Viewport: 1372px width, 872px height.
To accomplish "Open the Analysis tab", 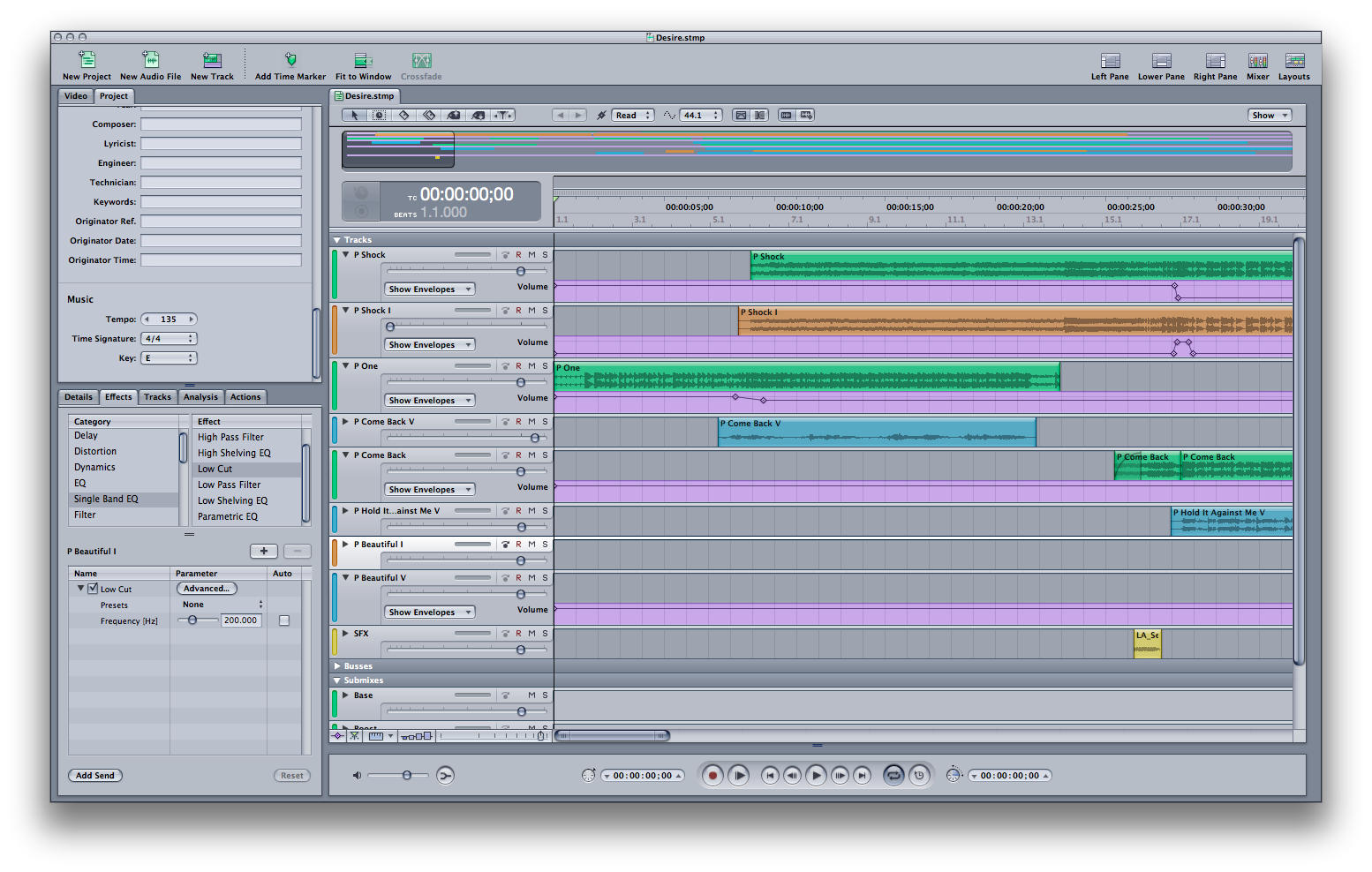I will coord(200,397).
